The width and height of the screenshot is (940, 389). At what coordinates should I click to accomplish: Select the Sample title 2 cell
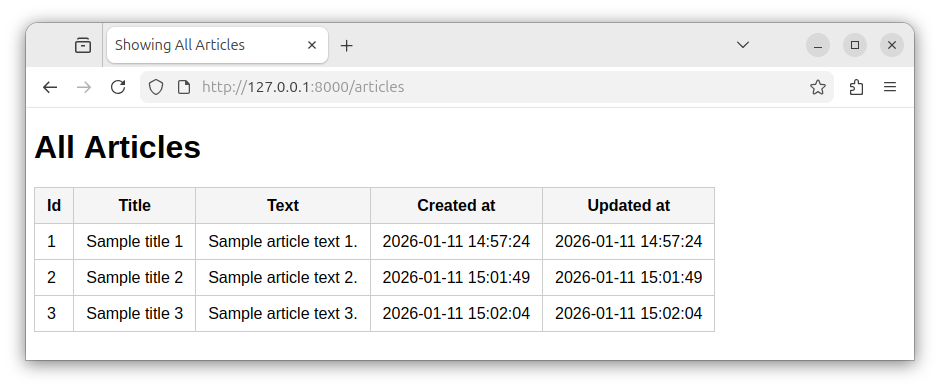[x=134, y=278]
